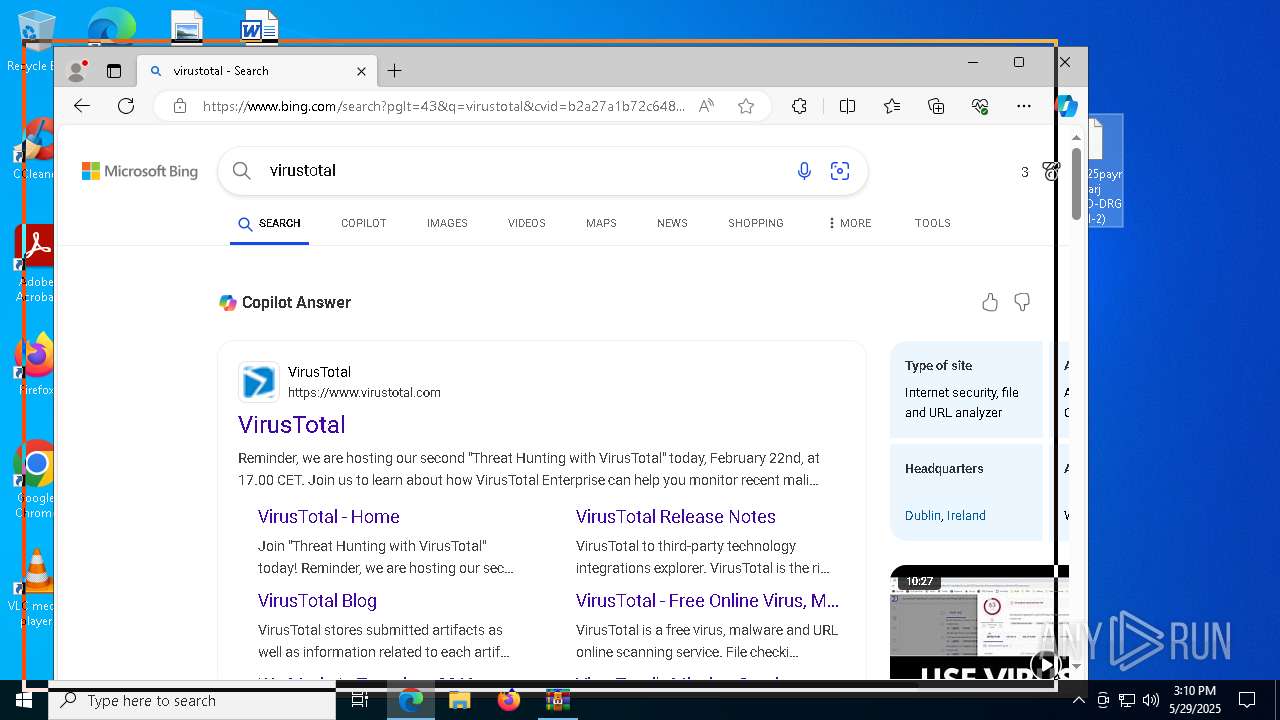1280x720 pixels.
Task: Click the magnifier icon in Bing search box
Action: 242,171
